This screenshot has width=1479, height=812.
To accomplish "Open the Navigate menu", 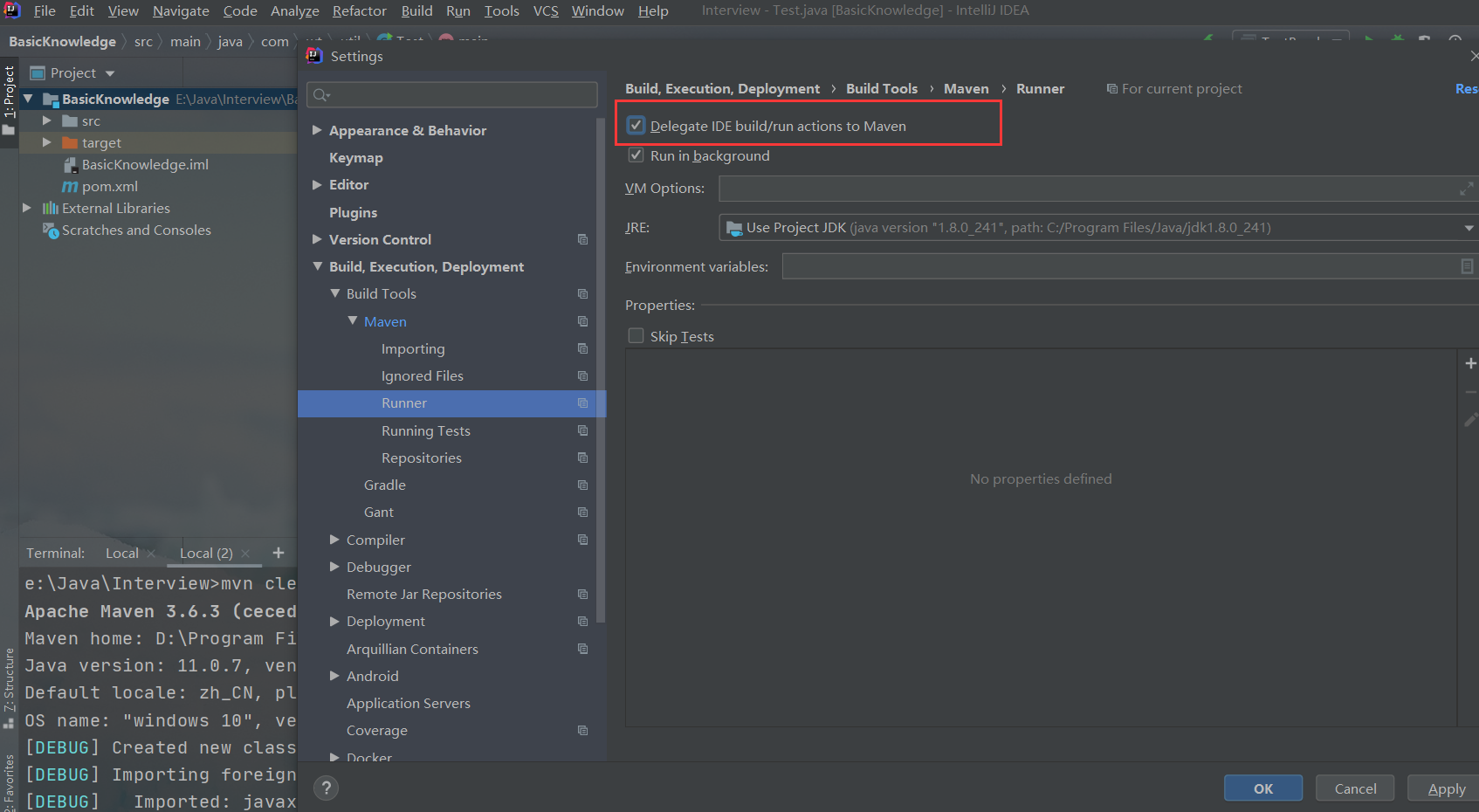I will pos(181,10).
